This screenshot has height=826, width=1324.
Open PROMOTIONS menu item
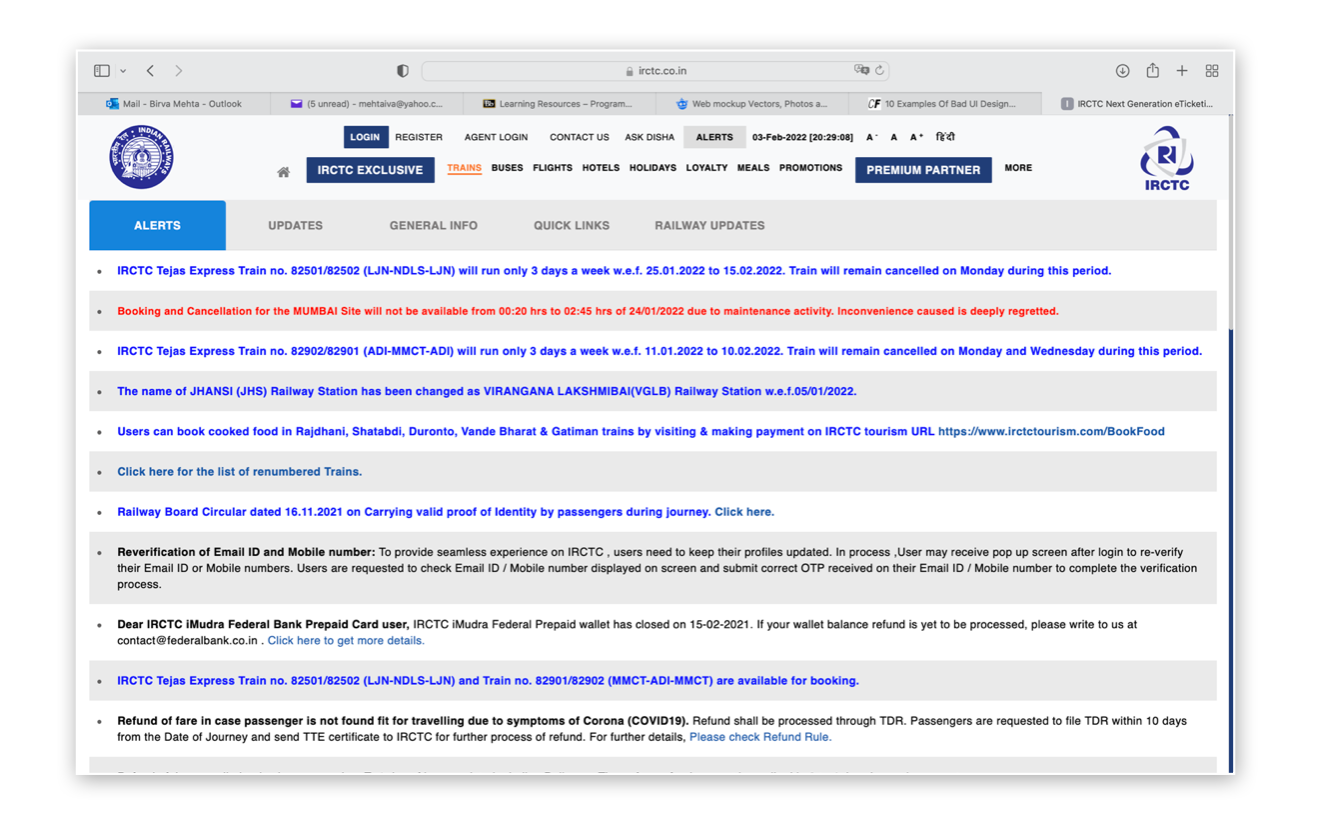[811, 168]
